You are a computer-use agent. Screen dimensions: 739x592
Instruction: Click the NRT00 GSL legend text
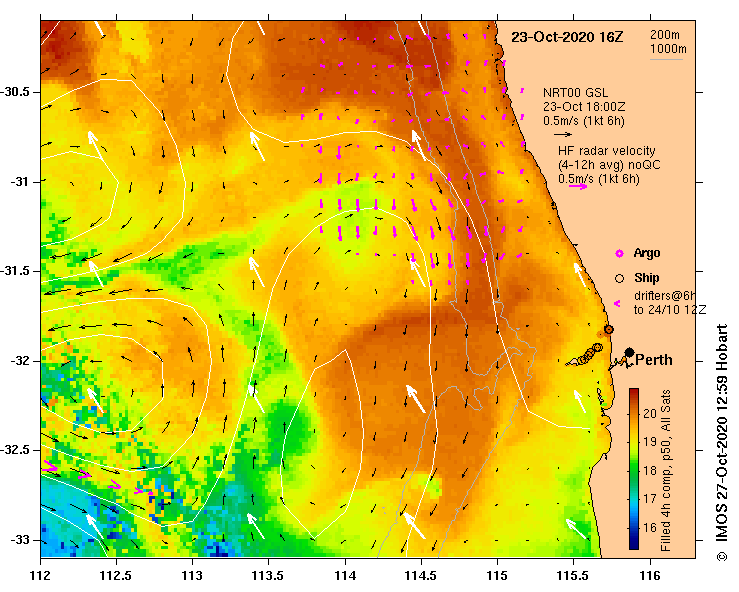point(575,93)
